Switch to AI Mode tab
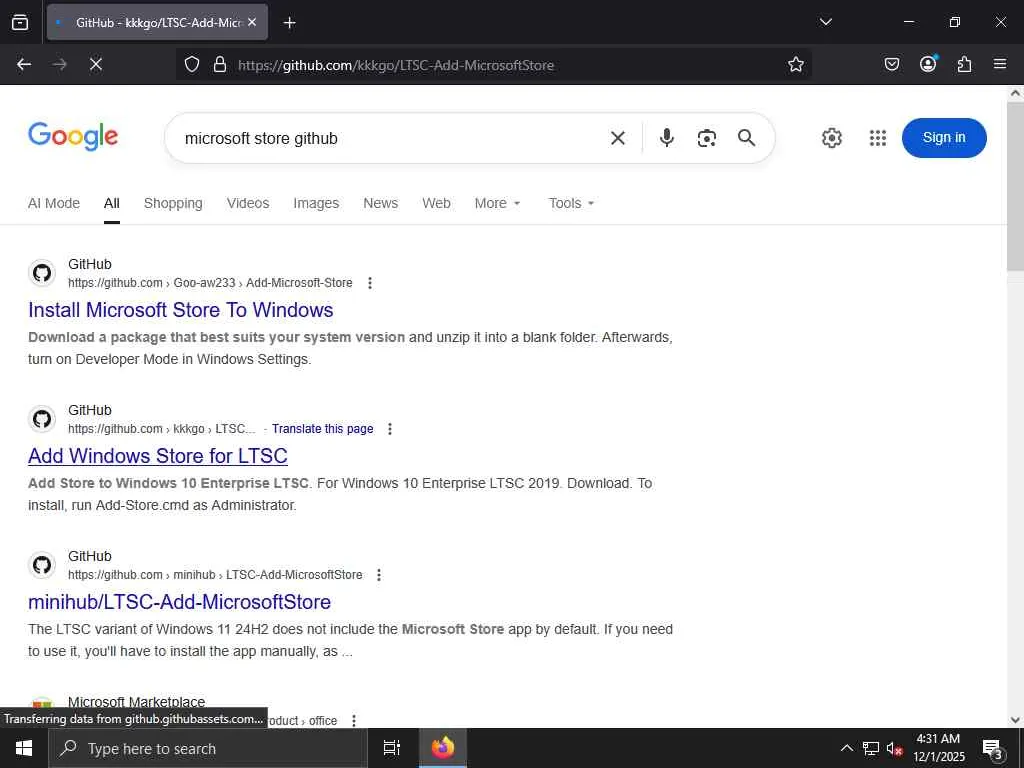 [54, 203]
